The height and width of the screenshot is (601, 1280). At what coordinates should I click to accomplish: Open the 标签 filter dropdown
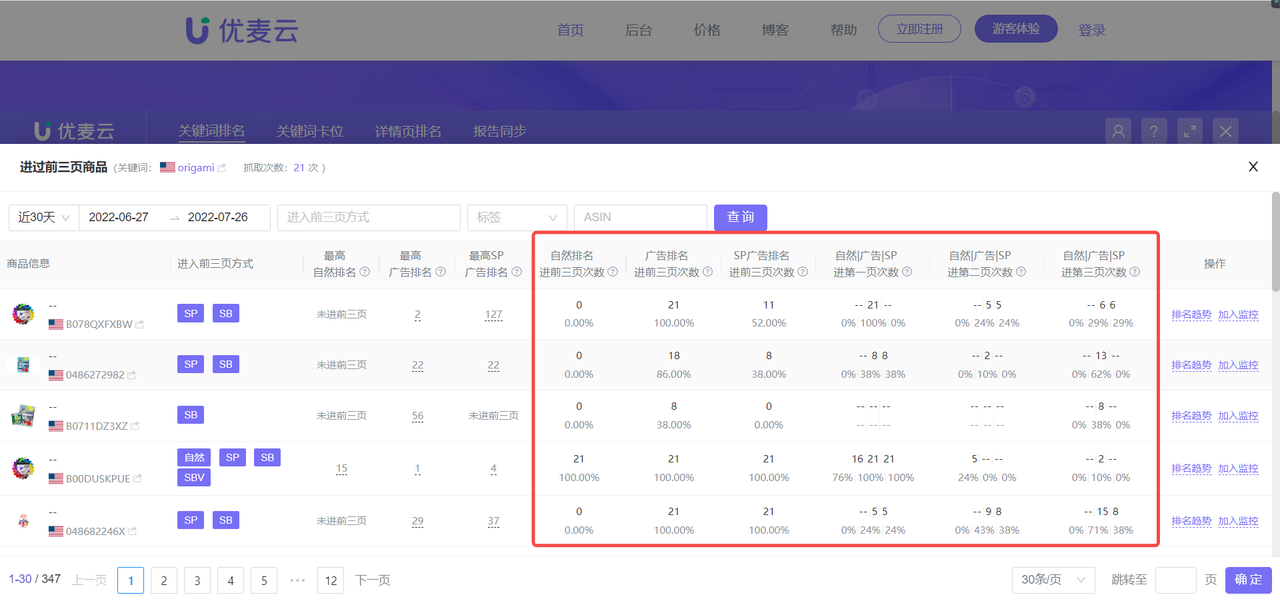[516, 217]
